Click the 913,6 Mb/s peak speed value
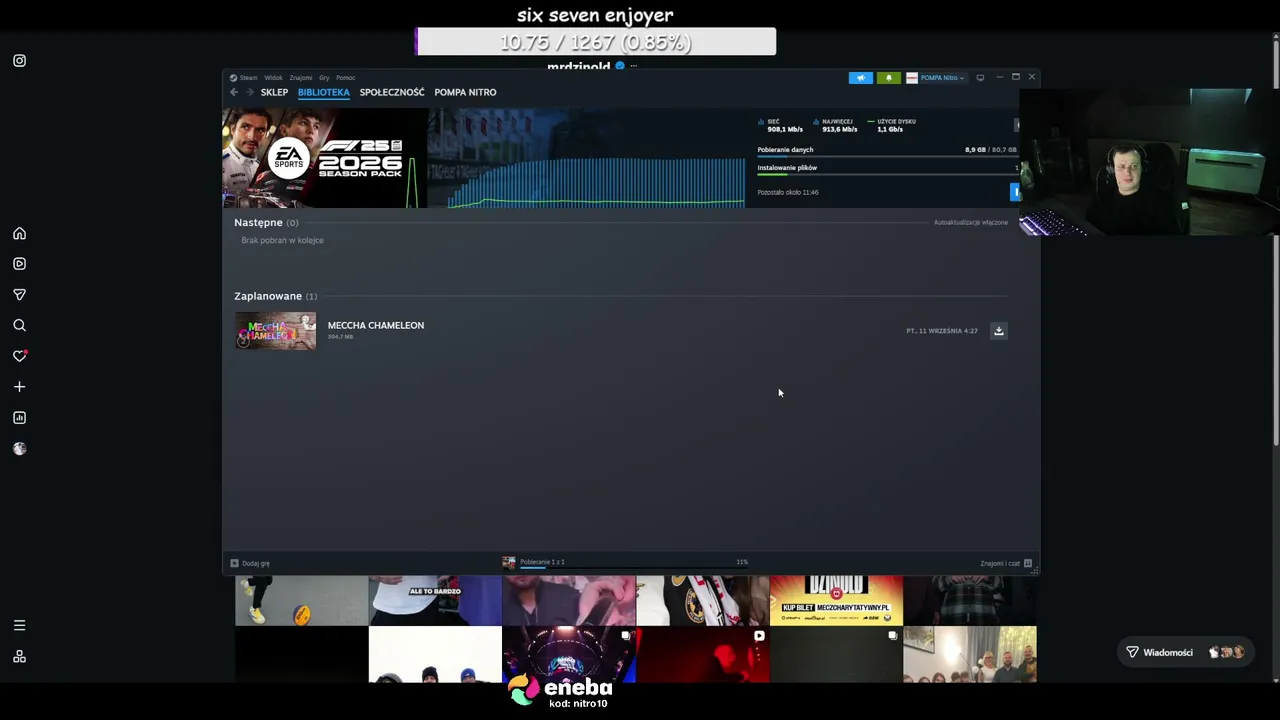The height and width of the screenshot is (720, 1280). point(840,129)
